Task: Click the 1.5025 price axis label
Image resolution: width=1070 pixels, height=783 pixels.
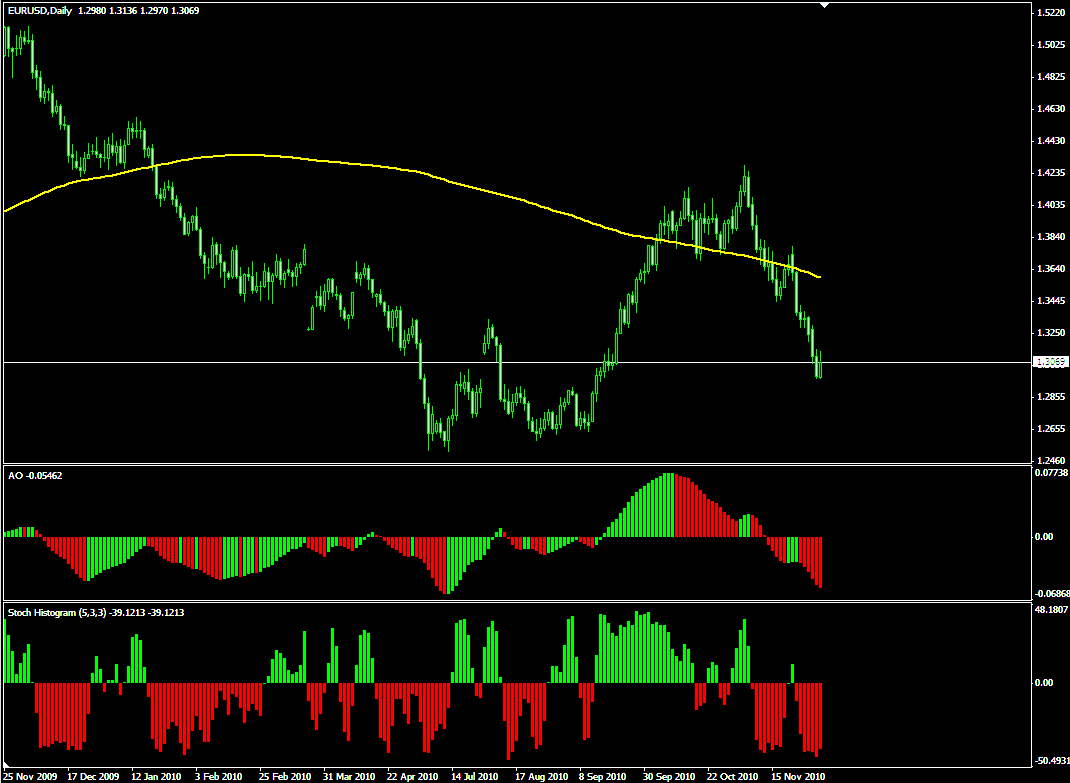Action: pos(1051,45)
